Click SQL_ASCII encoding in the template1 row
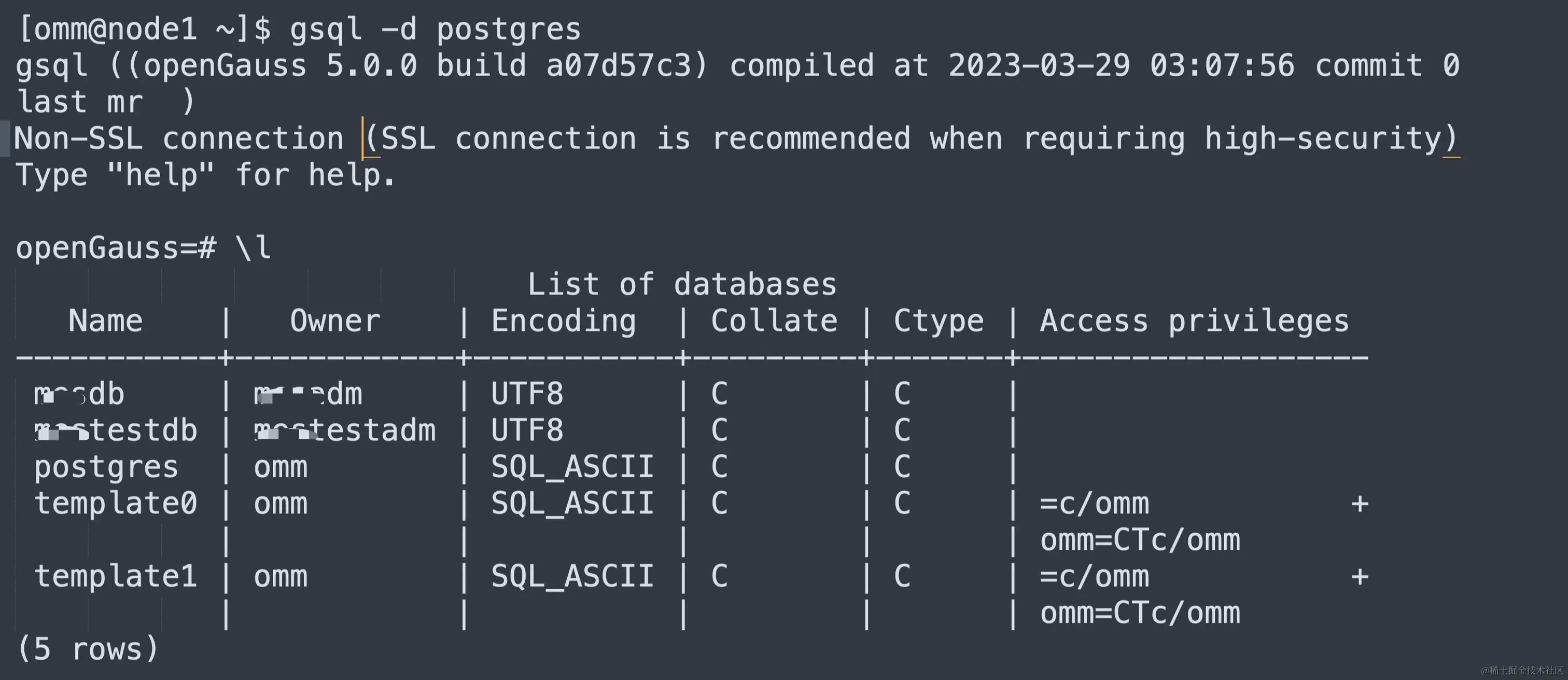The width and height of the screenshot is (1568, 680). pyautogui.click(x=572, y=576)
